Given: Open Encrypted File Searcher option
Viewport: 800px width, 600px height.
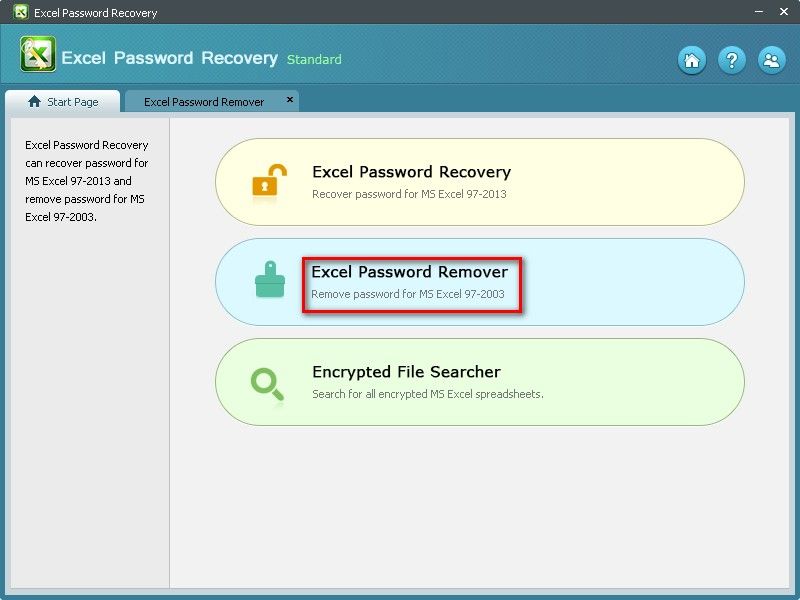Looking at the screenshot, I should tap(480, 382).
